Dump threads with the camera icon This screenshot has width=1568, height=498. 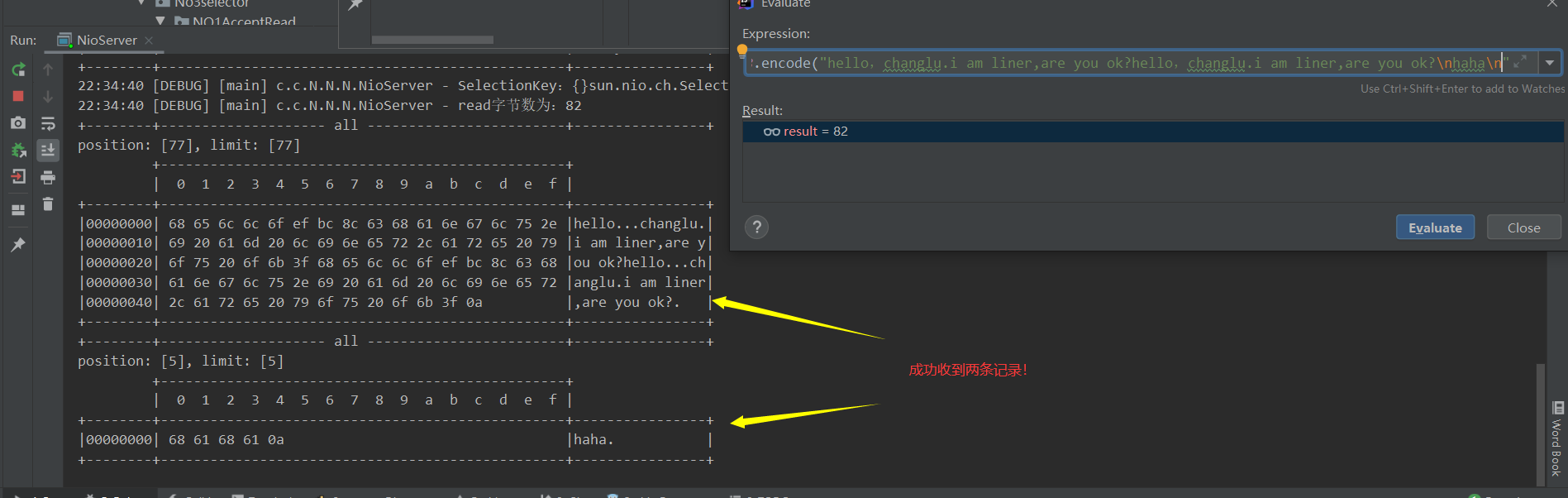(x=18, y=122)
